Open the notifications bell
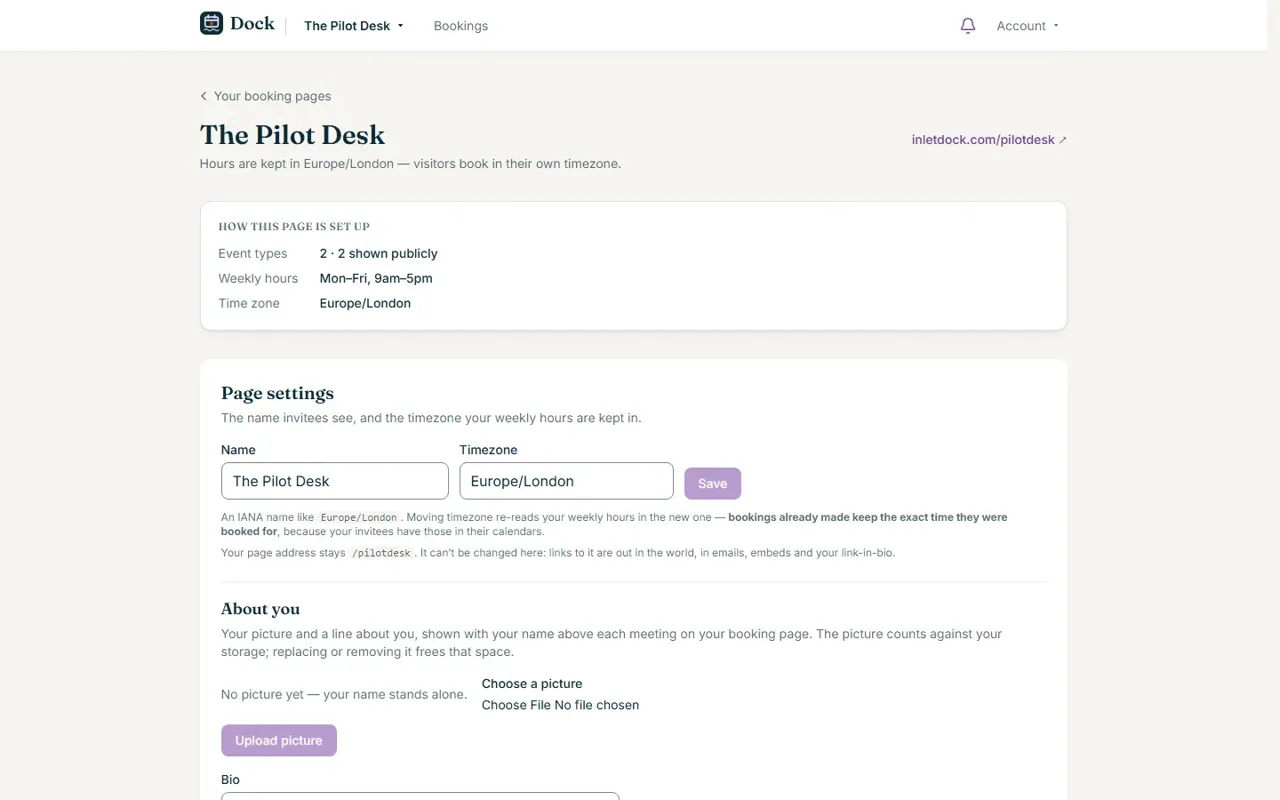This screenshot has width=1280, height=800. pyautogui.click(x=967, y=26)
